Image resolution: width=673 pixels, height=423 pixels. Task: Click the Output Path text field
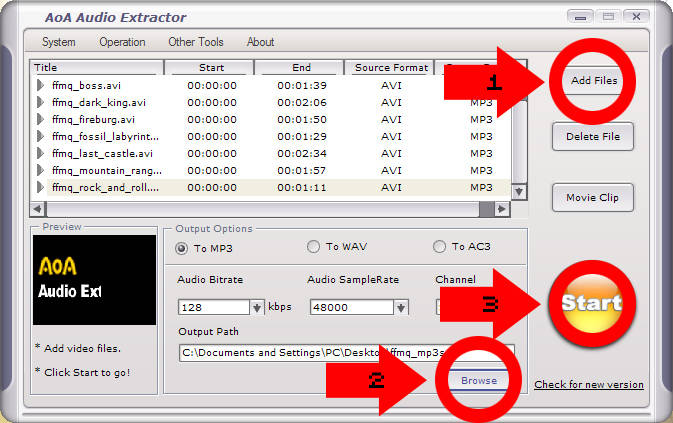[x=346, y=353]
